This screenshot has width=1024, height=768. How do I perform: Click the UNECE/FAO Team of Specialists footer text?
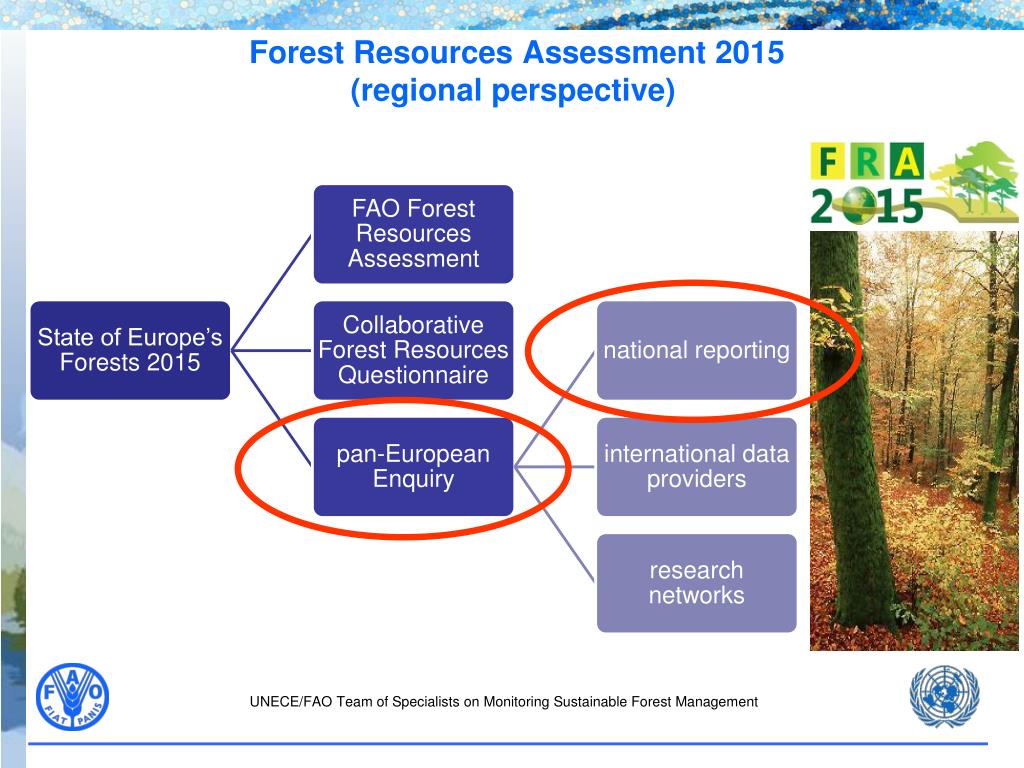click(x=504, y=702)
